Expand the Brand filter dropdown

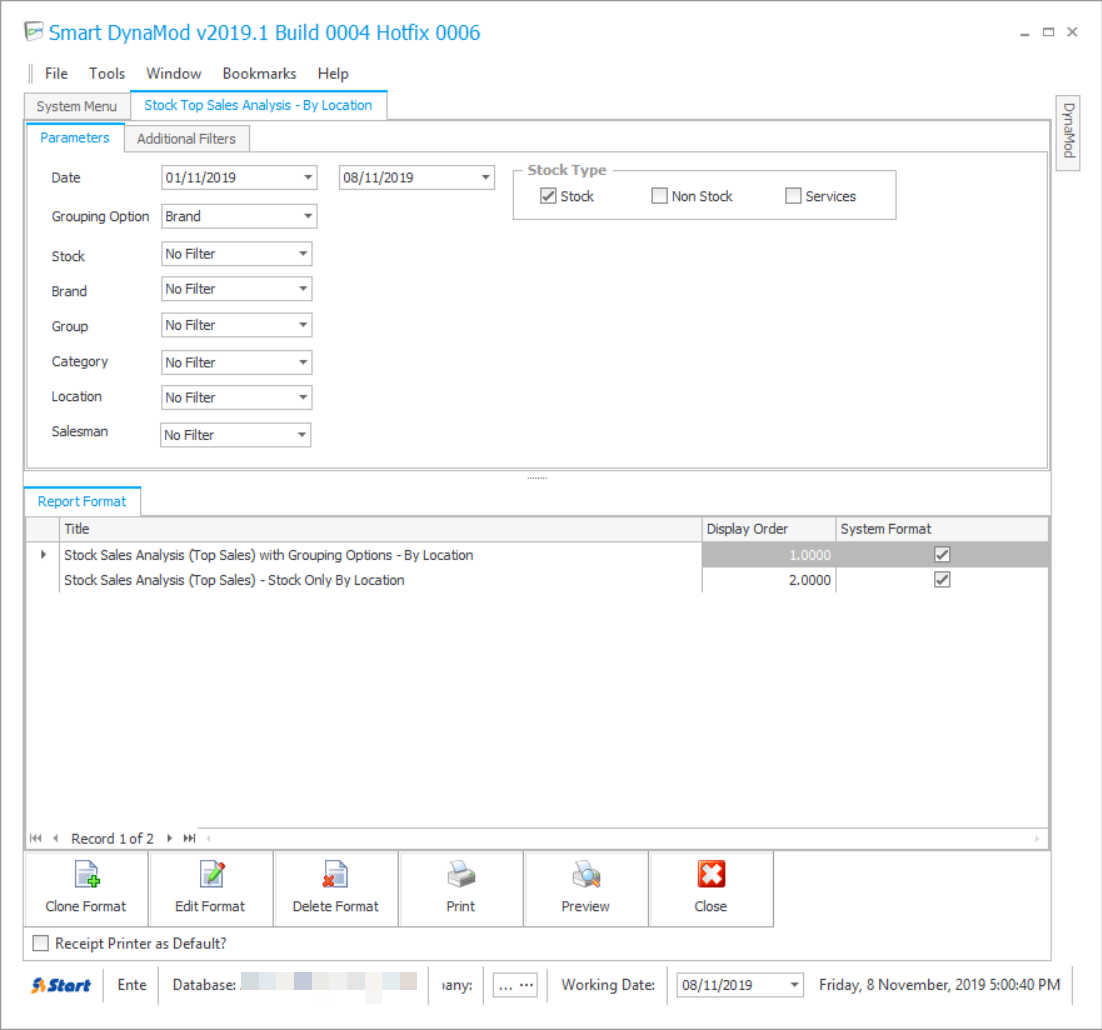click(x=303, y=289)
